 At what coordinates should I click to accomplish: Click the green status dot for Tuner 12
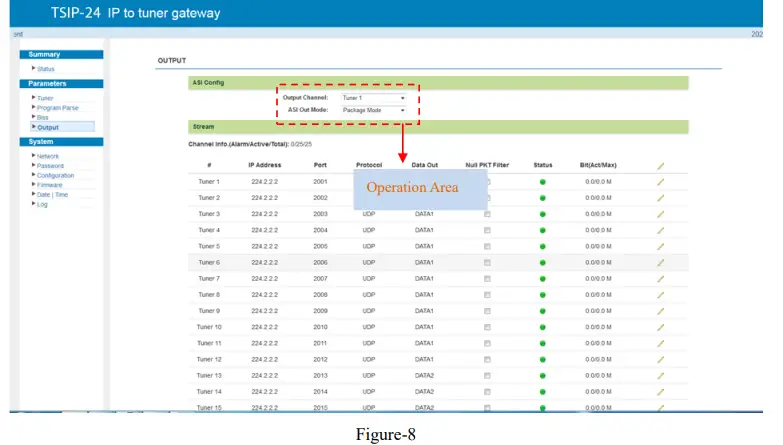543,360
